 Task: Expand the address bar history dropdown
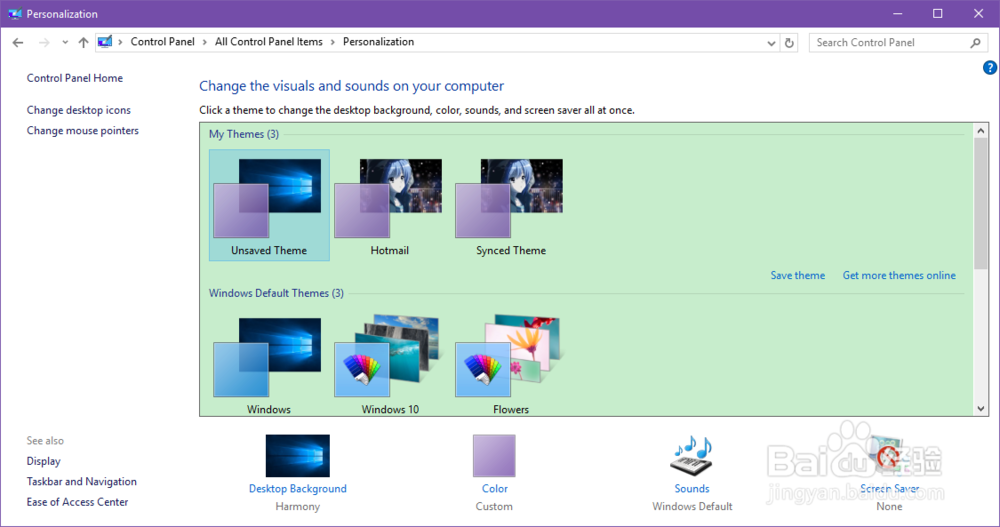pos(771,43)
